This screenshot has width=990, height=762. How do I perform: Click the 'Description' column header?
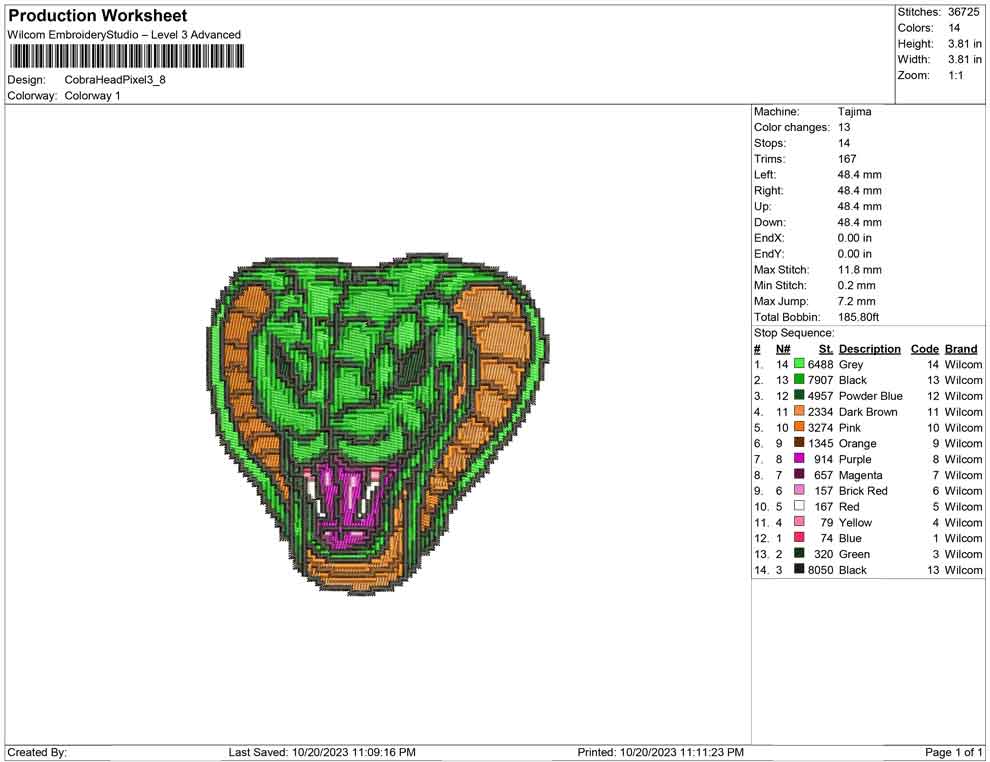[x=869, y=349]
